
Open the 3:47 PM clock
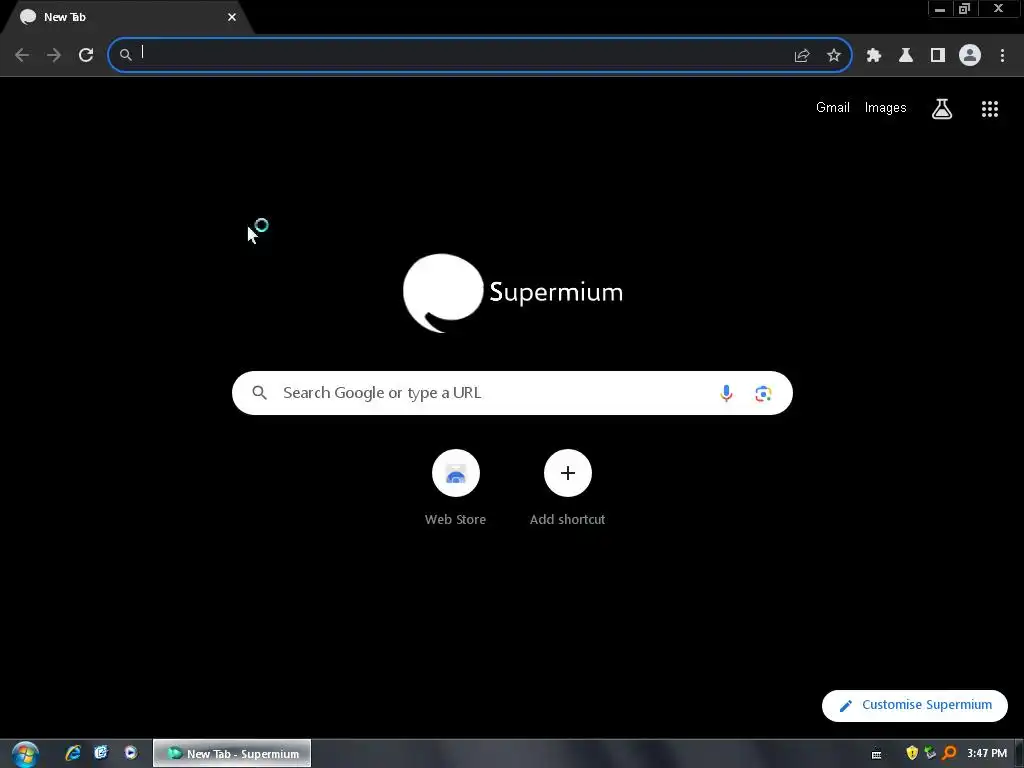[987, 754]
